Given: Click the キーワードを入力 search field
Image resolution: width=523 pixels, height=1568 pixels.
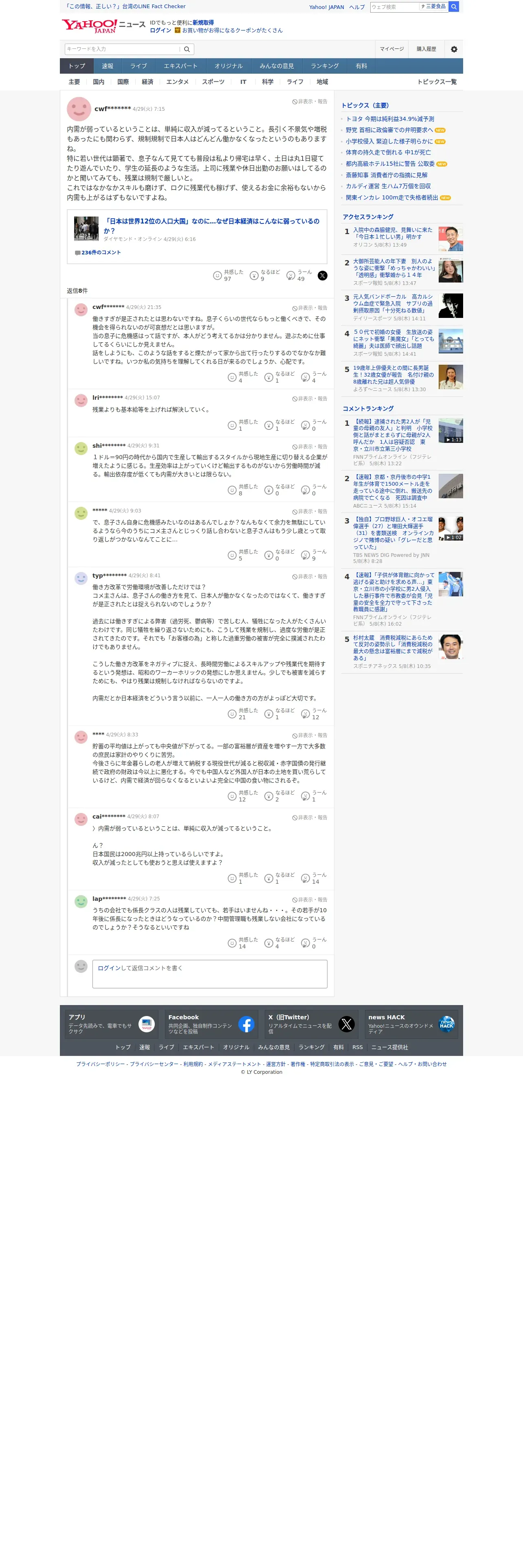Looking at the screenshot, I should (x=122, y=49).
